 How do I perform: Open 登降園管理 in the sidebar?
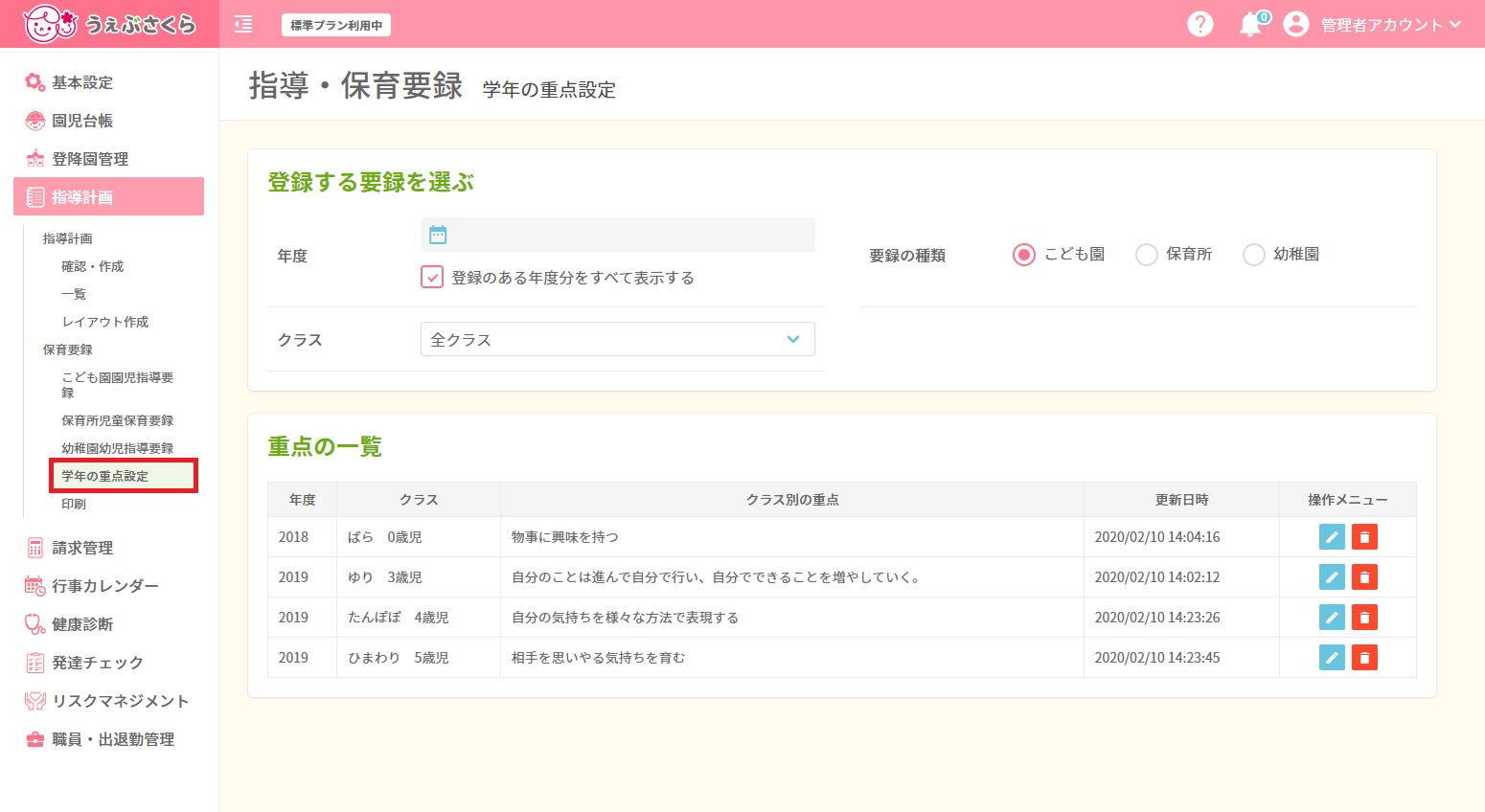click(x=90, y=159)
